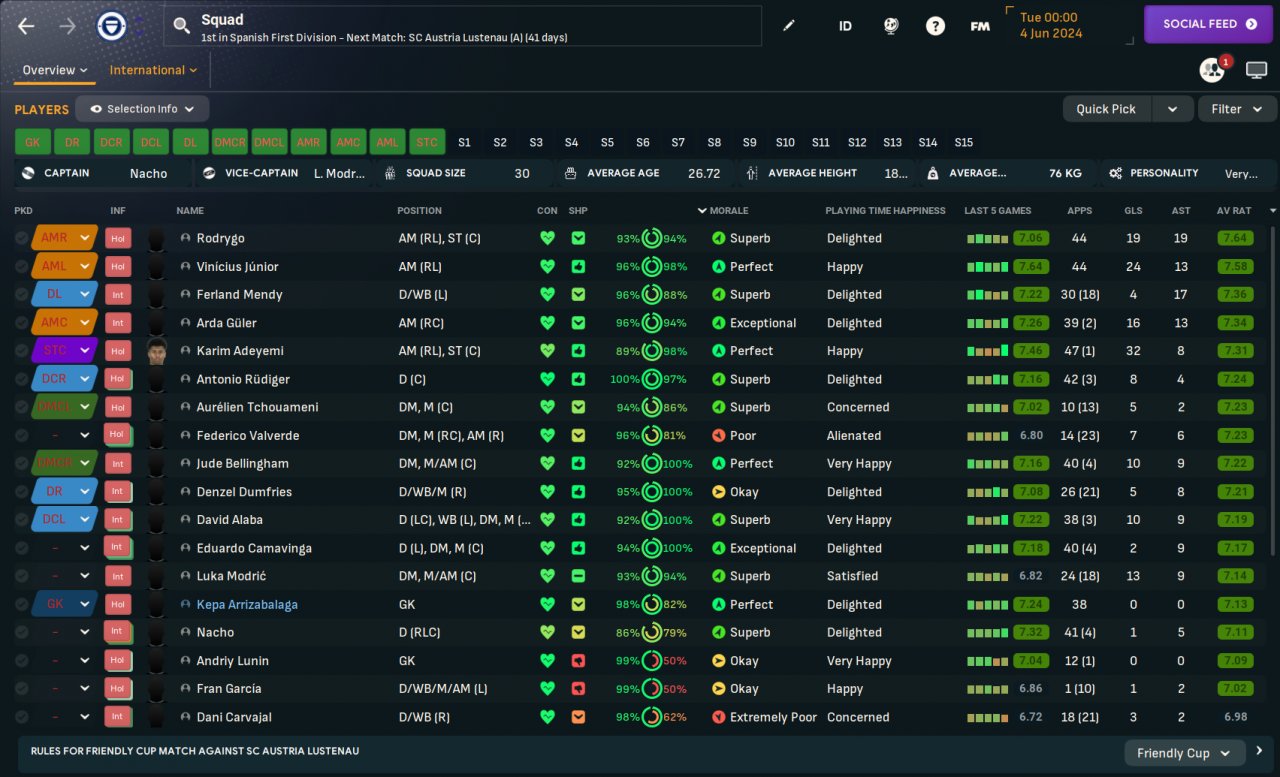Toggle Antonio Rüdiger's picked checkmark
Image resolution: width=1280 pixels, height=777 pixels.
pyautogui.click(x=22, y=379)
